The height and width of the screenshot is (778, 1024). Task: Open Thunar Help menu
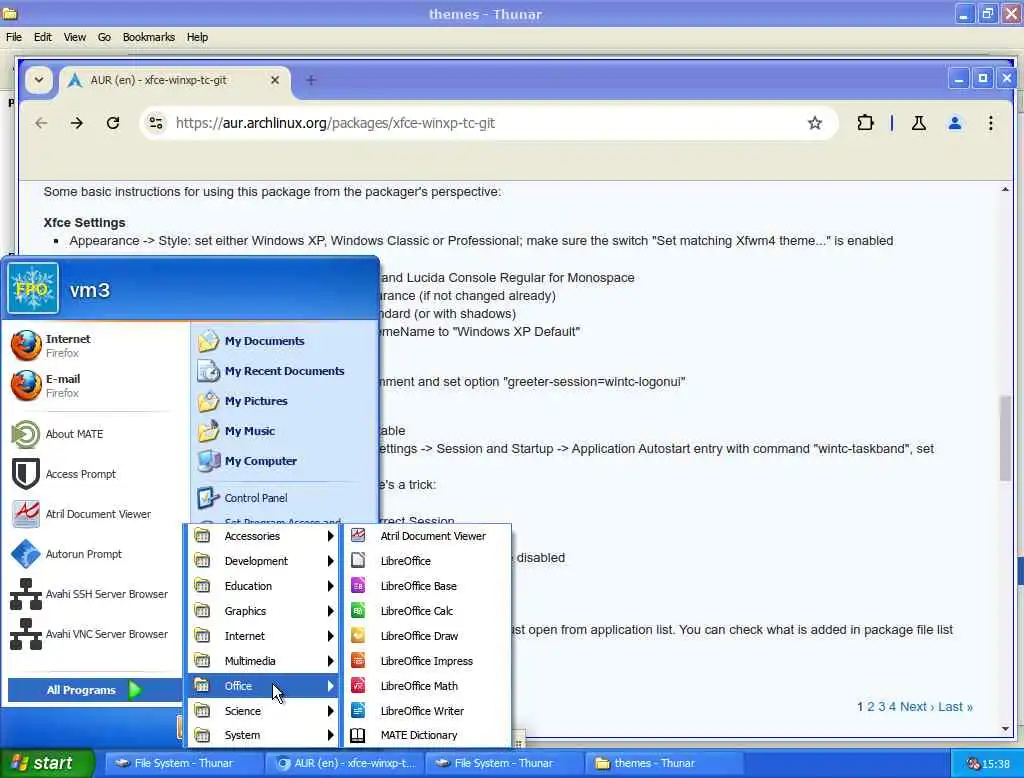point(197,37)
